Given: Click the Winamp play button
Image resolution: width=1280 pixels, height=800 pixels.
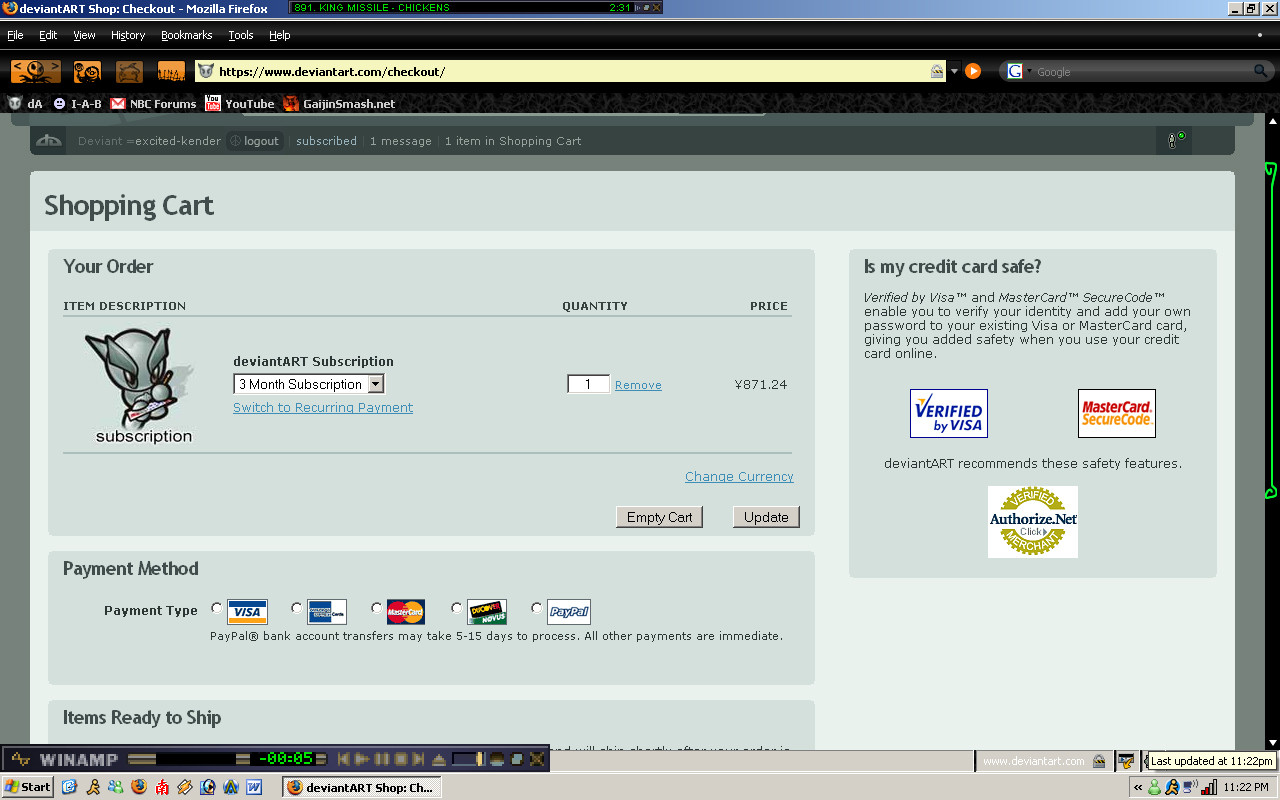Looking at the screenshot, I should pyautogui.click(x=362, y=759).
